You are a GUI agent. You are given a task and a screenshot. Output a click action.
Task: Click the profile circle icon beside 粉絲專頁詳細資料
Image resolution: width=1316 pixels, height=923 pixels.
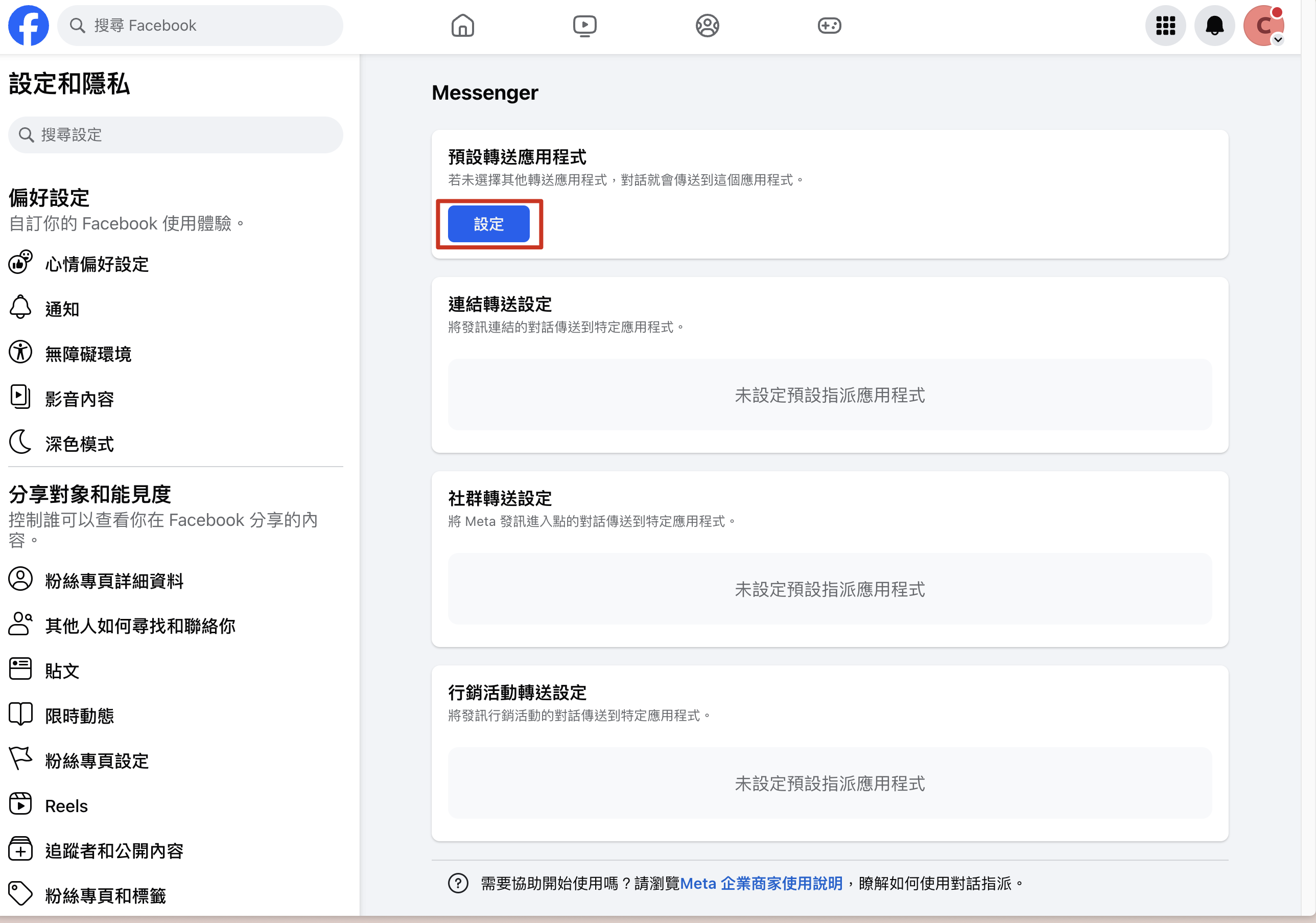pyautogui.click(x=20, y=579)
